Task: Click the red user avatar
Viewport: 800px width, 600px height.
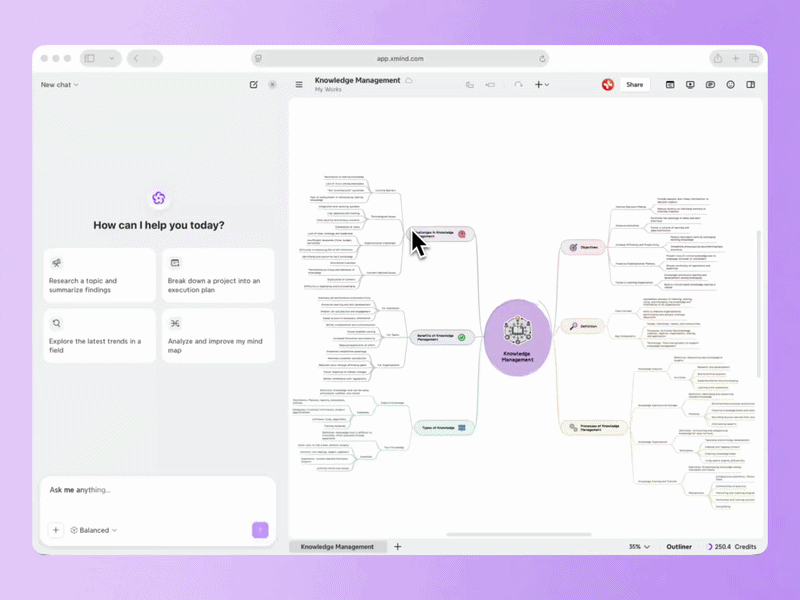Action: pyautogui.click(x=607, y=85)
